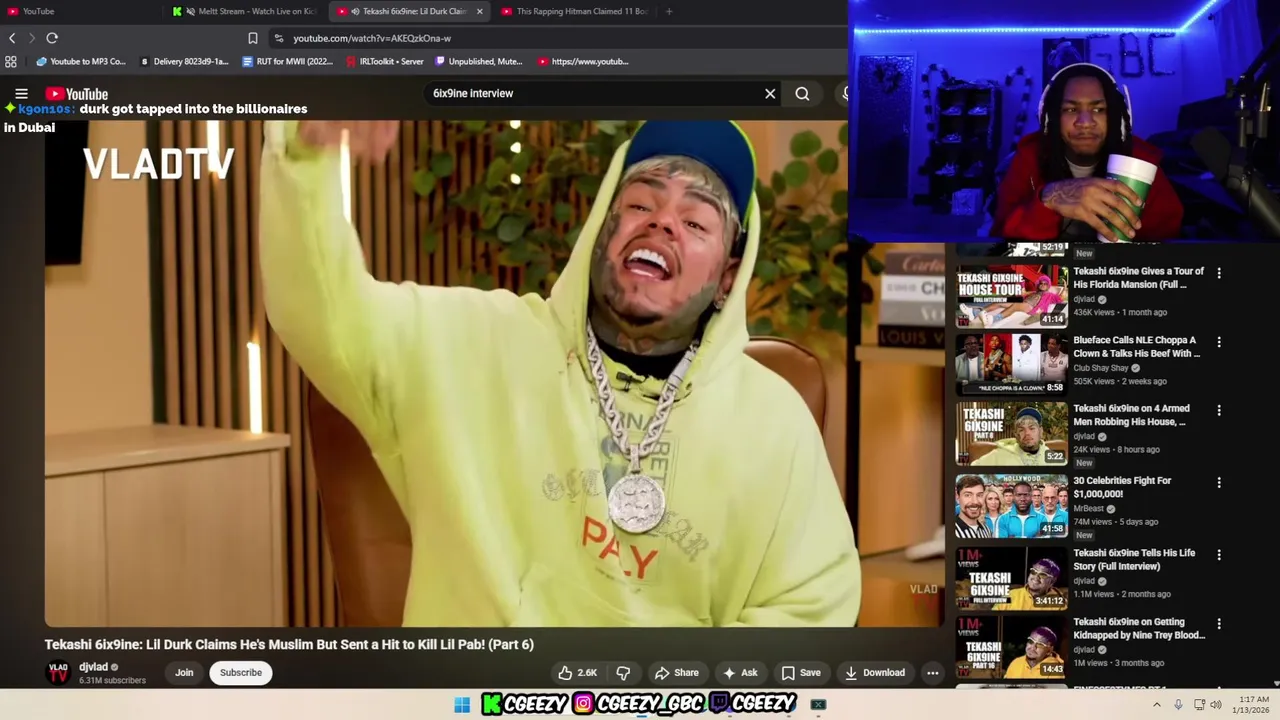Go back in browser history

click(x=12, y=38)
